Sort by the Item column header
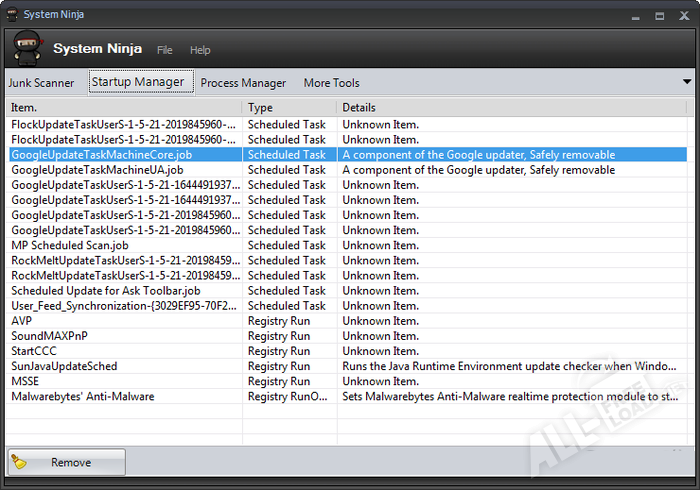 tap(123, 107)
